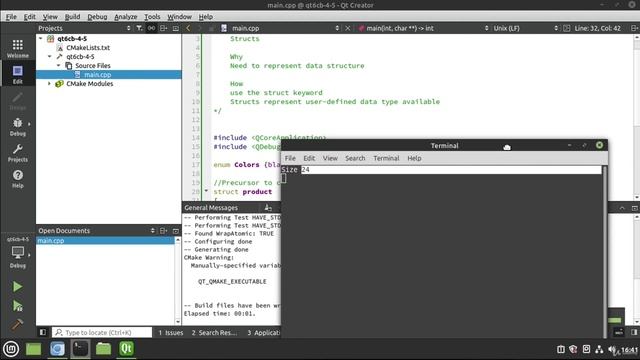The width and height of the screenshot is (640, 360).
Task: Select main.cpp in Open Documents list
Action: 105,240
